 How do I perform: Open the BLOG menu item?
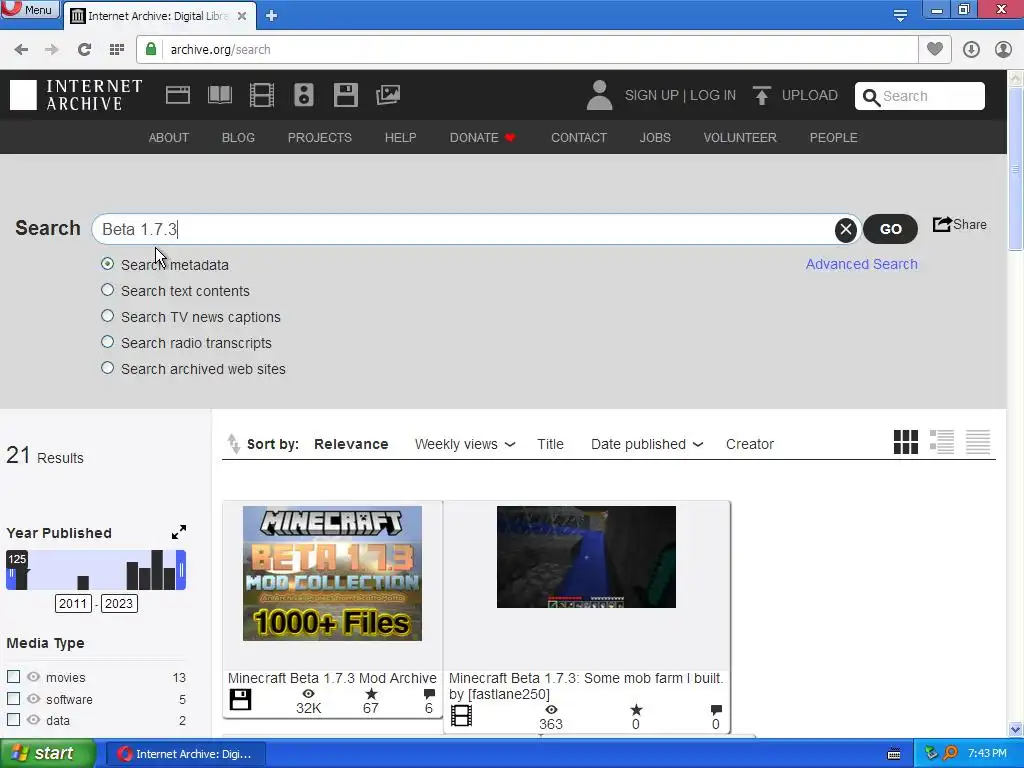pos(238,138)
